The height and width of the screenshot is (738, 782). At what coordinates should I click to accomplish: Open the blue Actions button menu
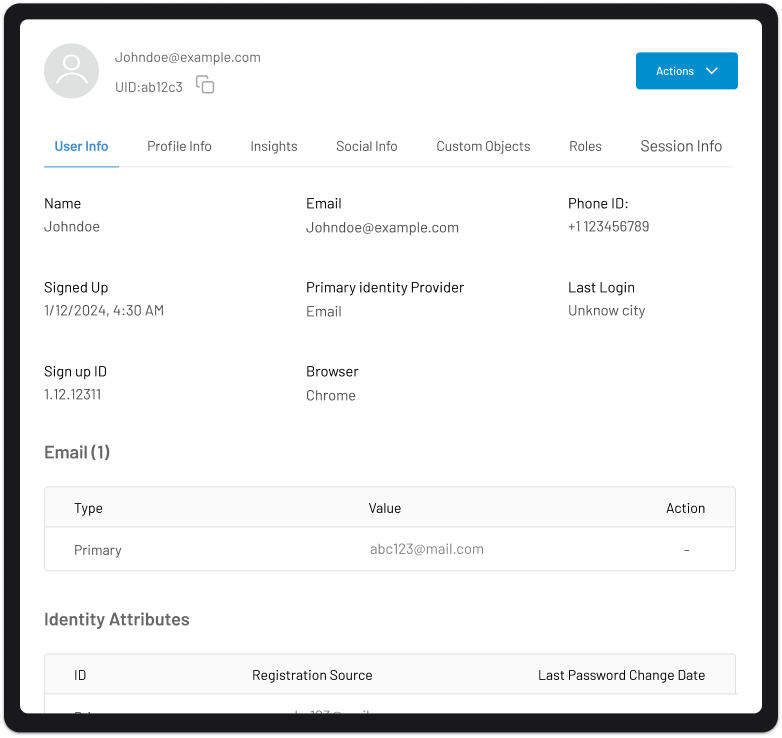coord(686,71)
